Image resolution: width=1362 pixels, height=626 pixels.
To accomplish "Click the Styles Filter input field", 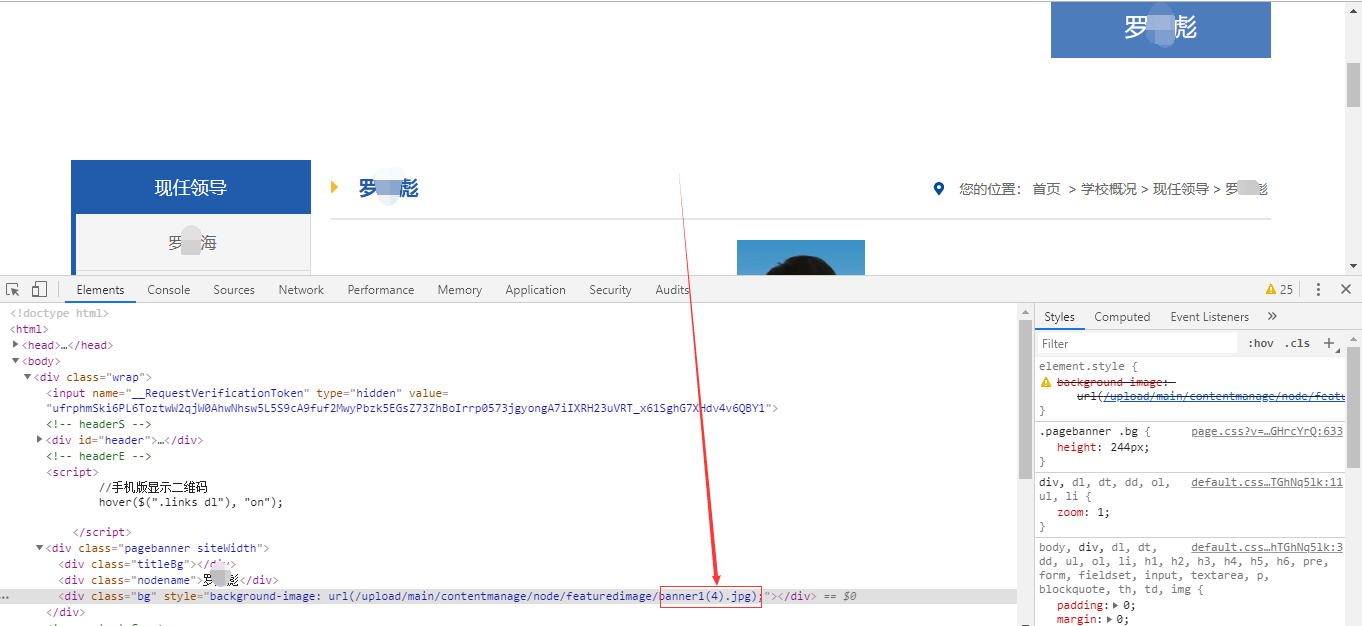I will pos(1136,343).
